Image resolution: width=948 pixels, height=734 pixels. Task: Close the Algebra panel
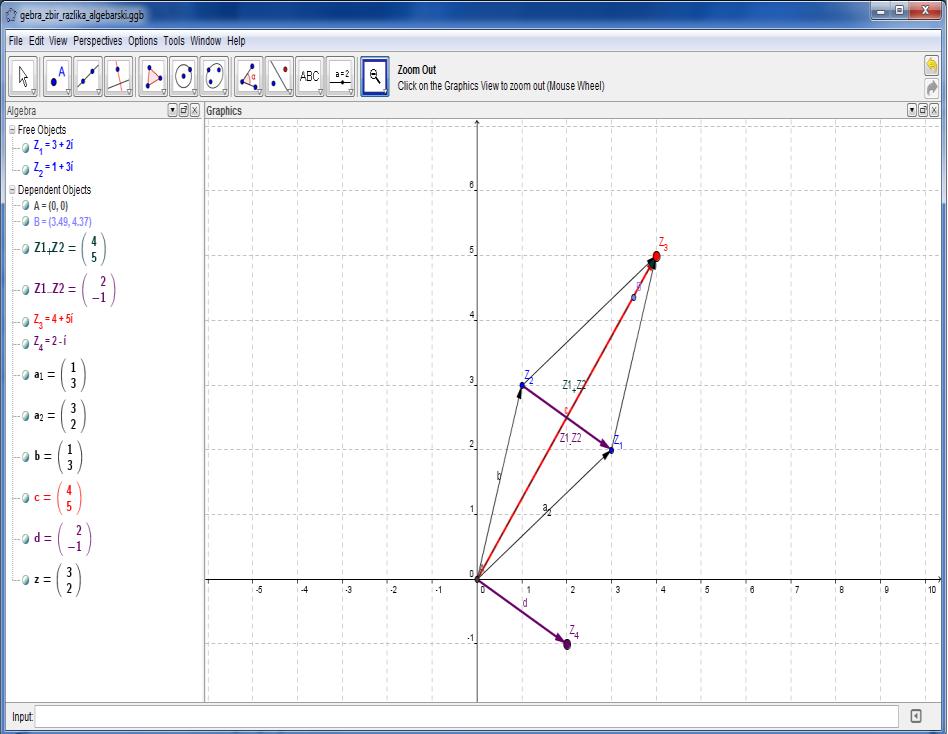pyautogui.click(x=195, y=110)
